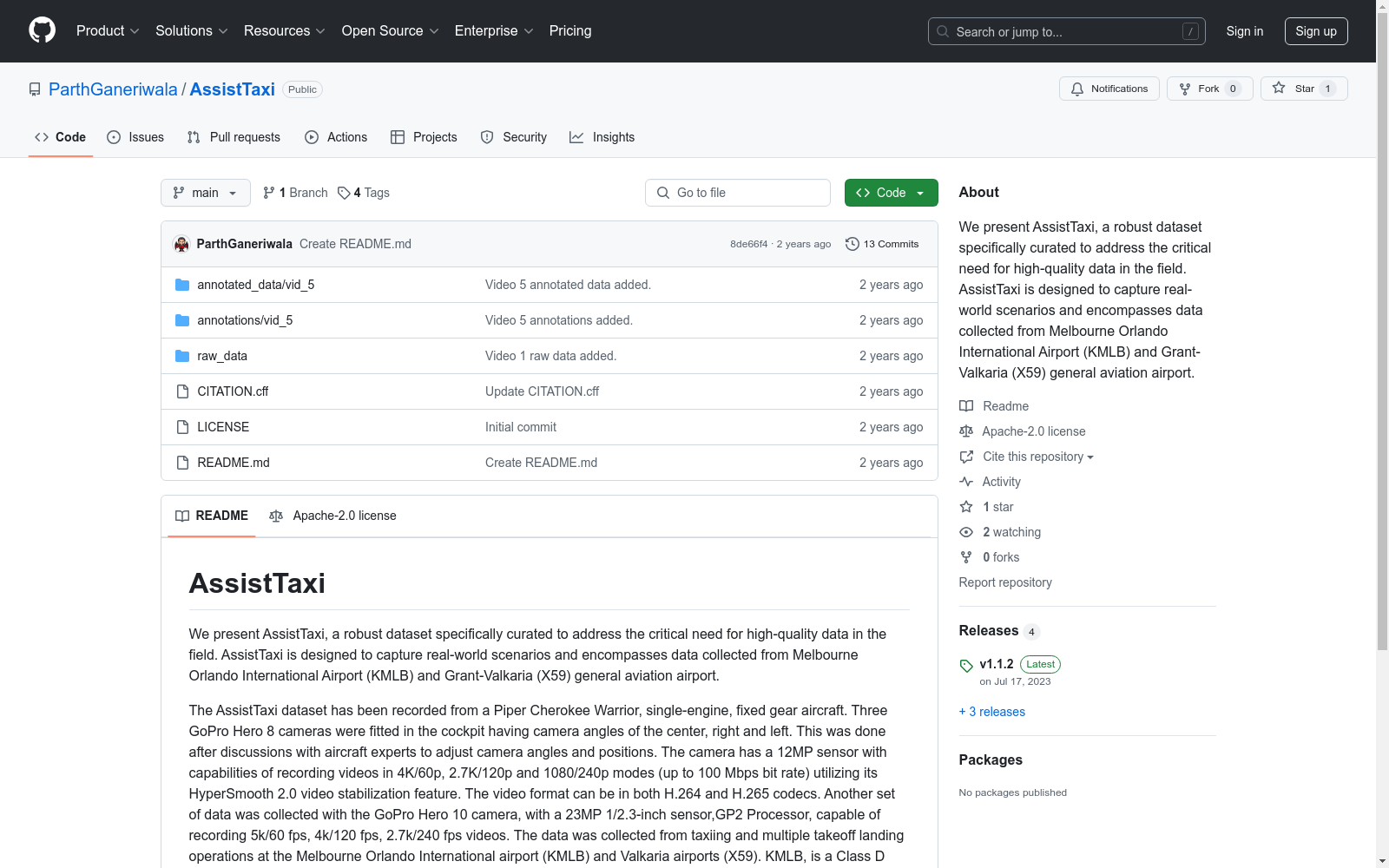Open the AssistTaxi repository link
Screen dimensions: 1389x868
[232, 89]
